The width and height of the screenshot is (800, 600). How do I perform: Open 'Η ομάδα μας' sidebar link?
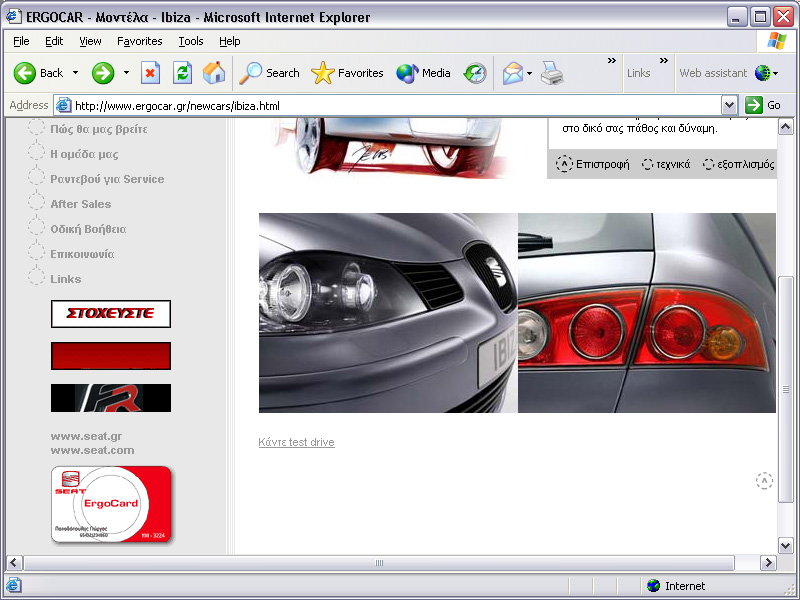84,154
